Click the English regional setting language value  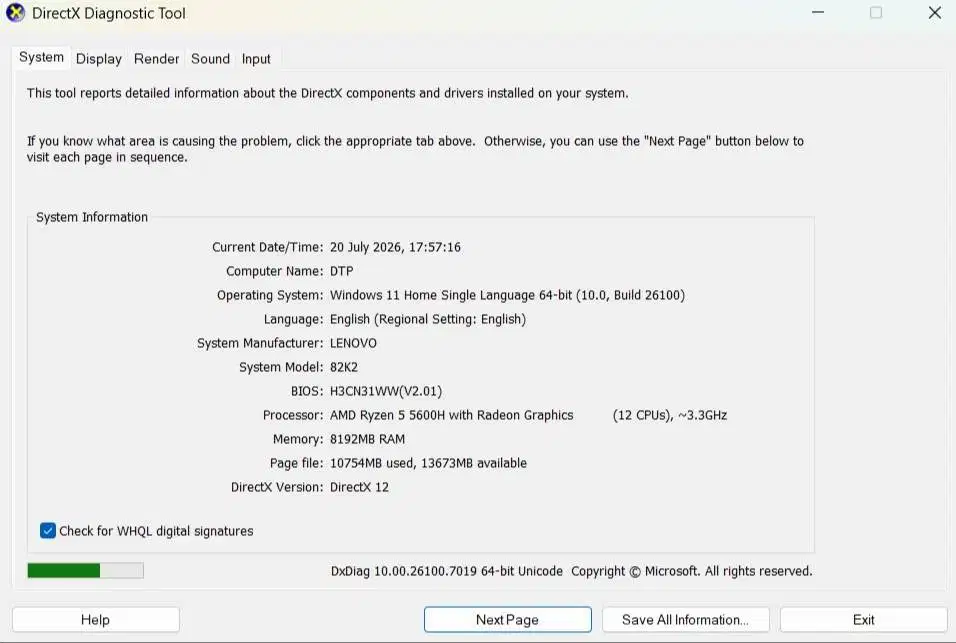(427, 319)
